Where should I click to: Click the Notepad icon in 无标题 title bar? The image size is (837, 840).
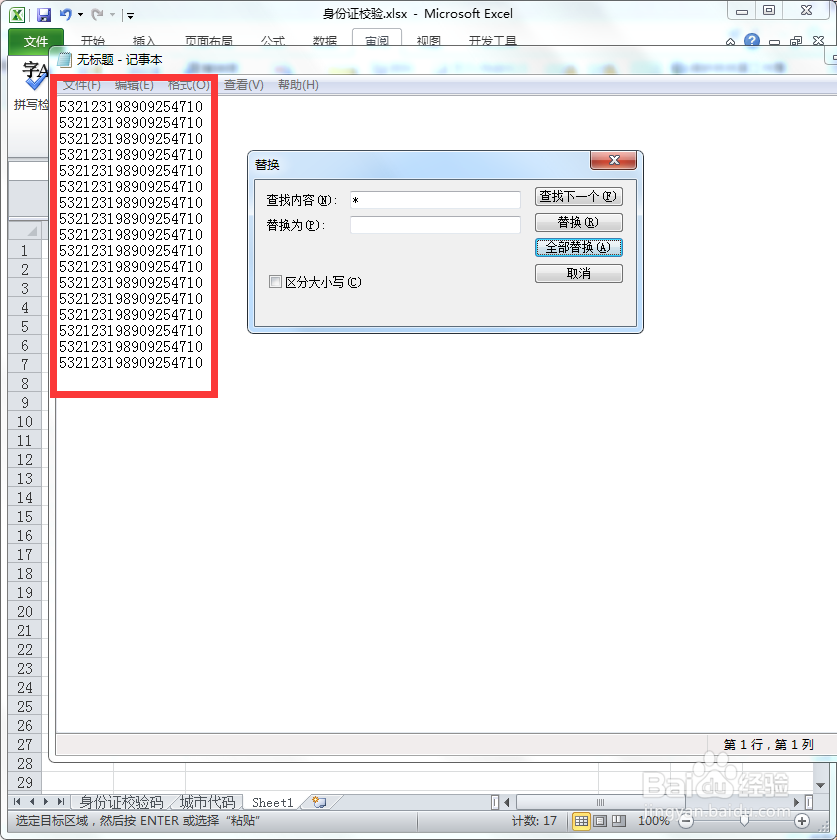(x=64, y=60)
